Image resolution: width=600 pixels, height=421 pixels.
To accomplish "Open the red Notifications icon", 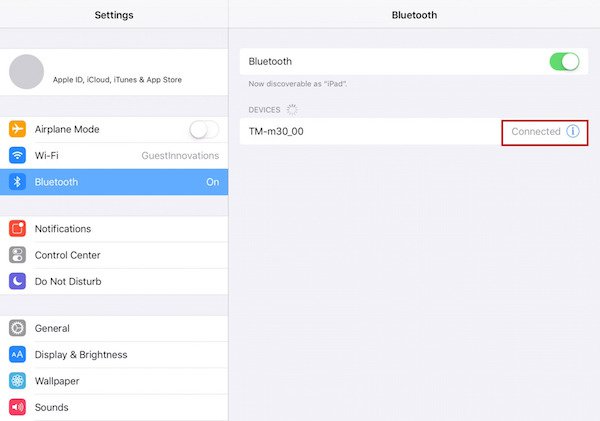I will (17, 228).
